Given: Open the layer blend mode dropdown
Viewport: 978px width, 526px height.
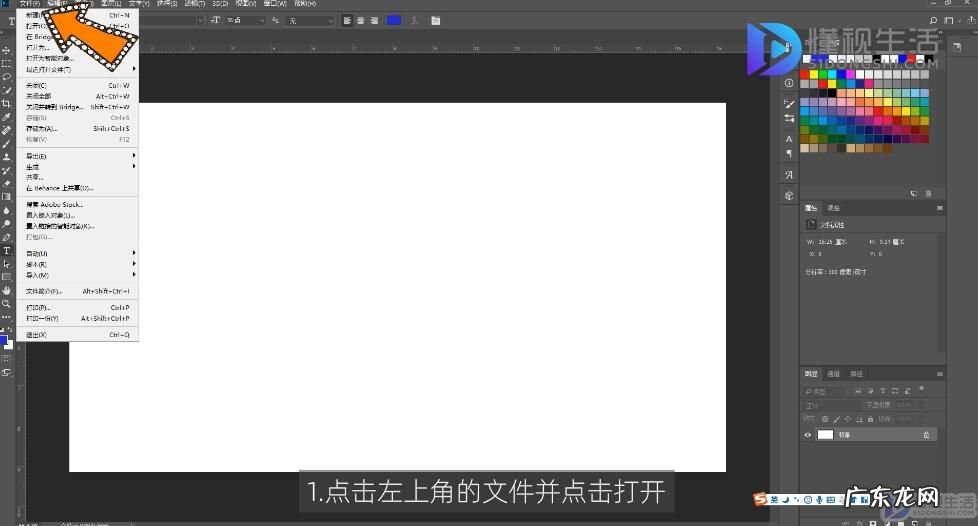Looking at the screenshot, I should click(831, 406).
